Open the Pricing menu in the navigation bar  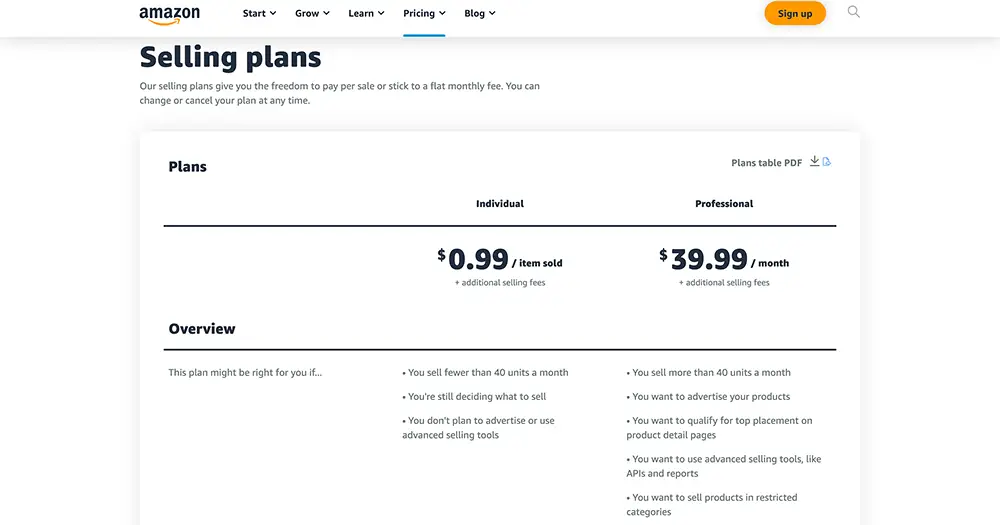click(x=424, y=13)
